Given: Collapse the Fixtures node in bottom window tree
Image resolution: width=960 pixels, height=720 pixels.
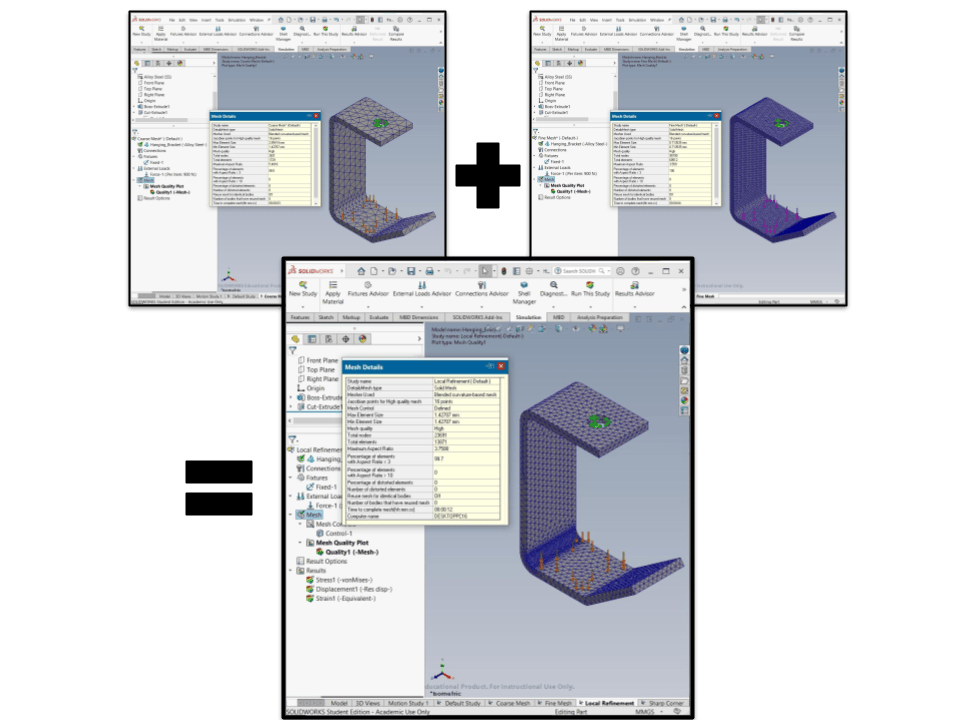Looking at the screenshot, I should [x=291, y=478].
